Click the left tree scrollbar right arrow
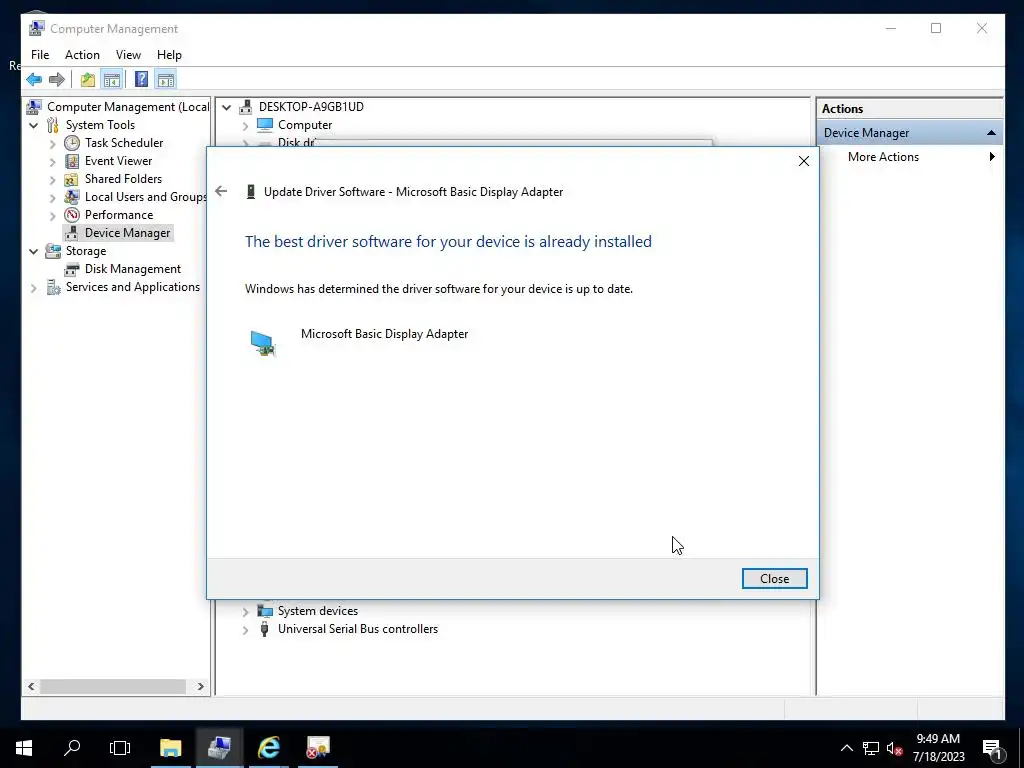Screen dimensions: 1024x768 point(200,686)
